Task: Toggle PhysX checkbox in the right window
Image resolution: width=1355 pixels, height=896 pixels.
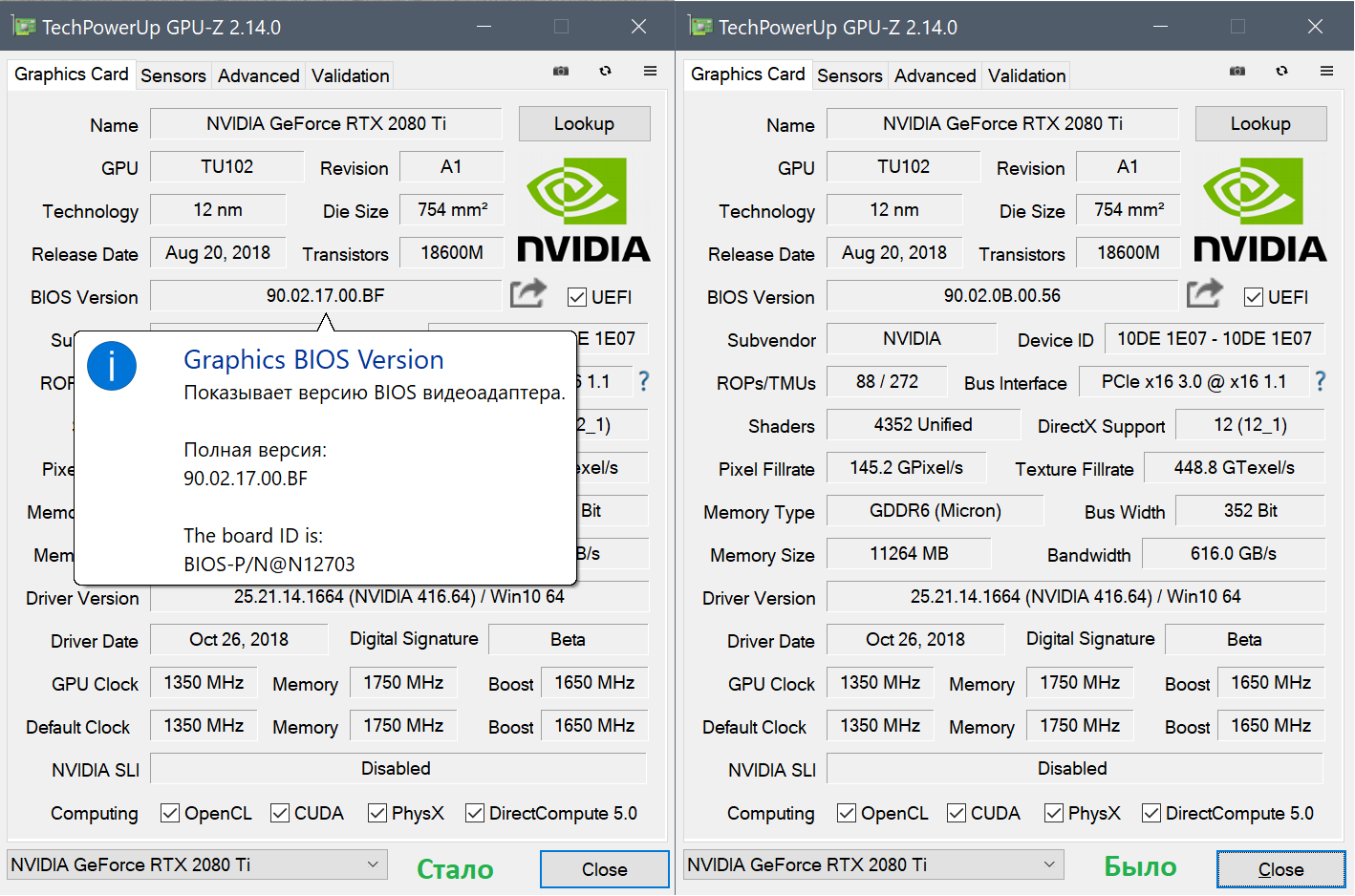Action: click(1054, 813)
